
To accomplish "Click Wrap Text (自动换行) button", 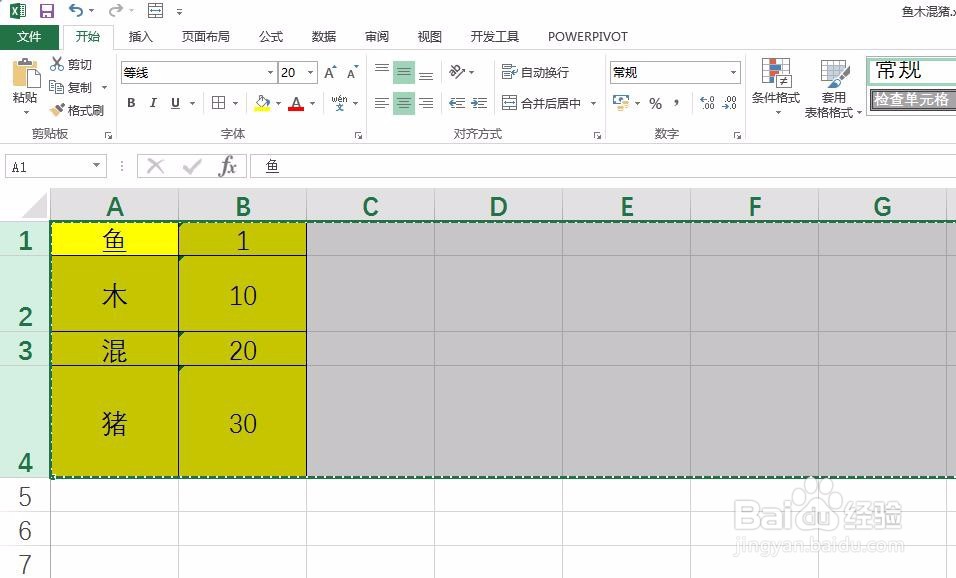I will [x=535, y=72].
